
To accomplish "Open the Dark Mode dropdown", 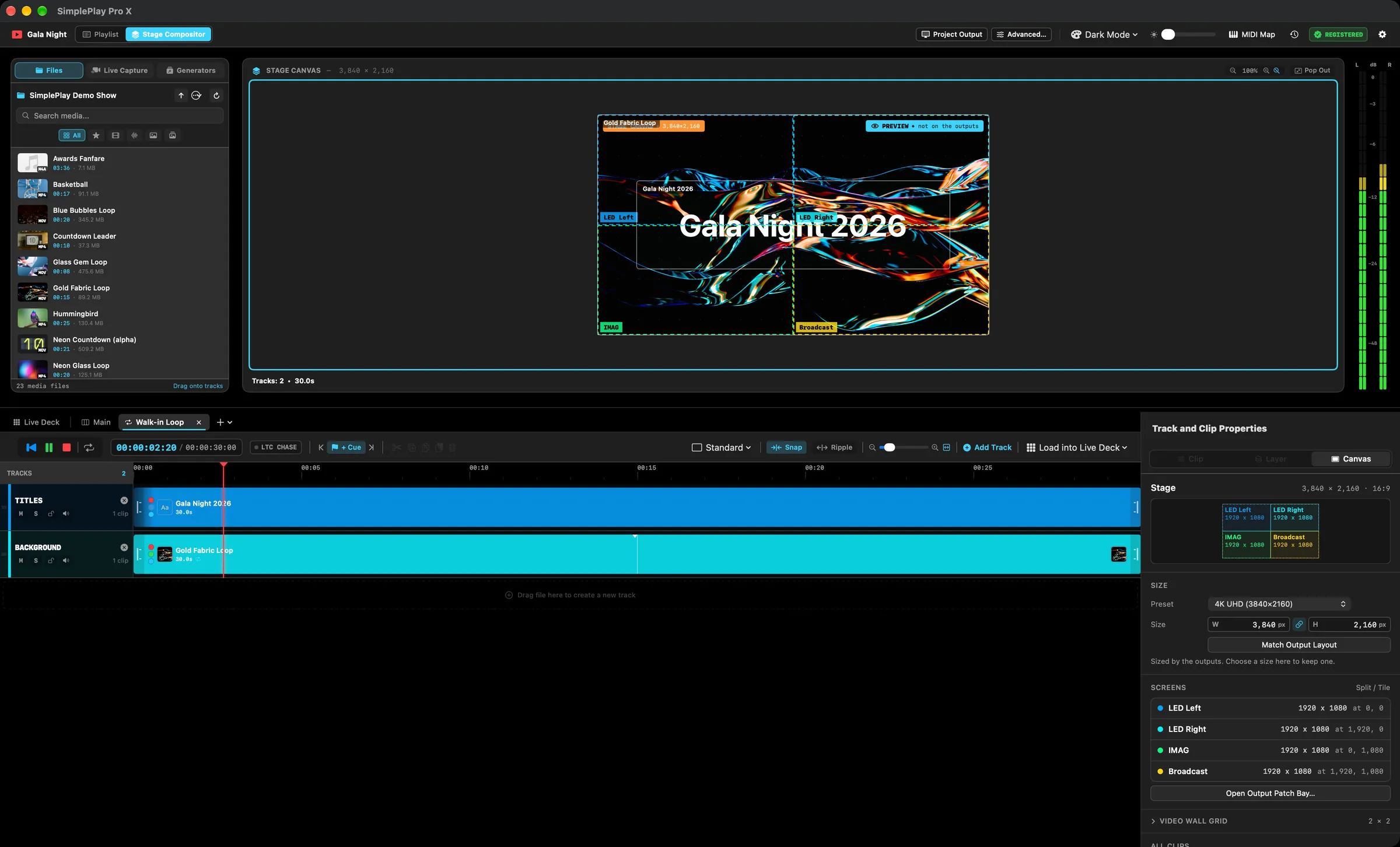I will click(x=1104, y=34).
